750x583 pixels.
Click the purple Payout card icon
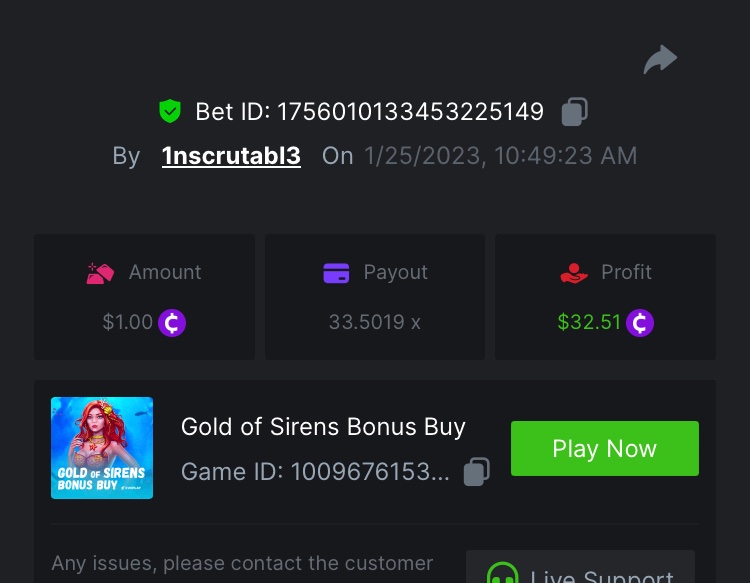pyautogui.click(x=336, y=273)
